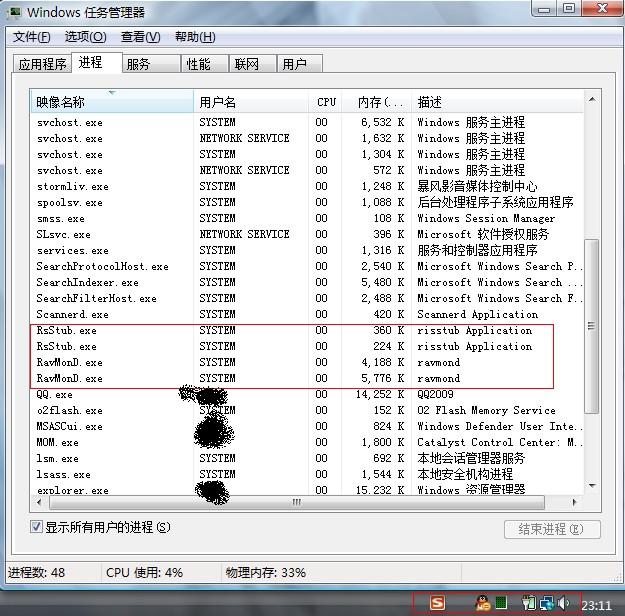The image size is (625, 616).
Task: Select the lsass.exe process row
Action: tap(307, 474)
